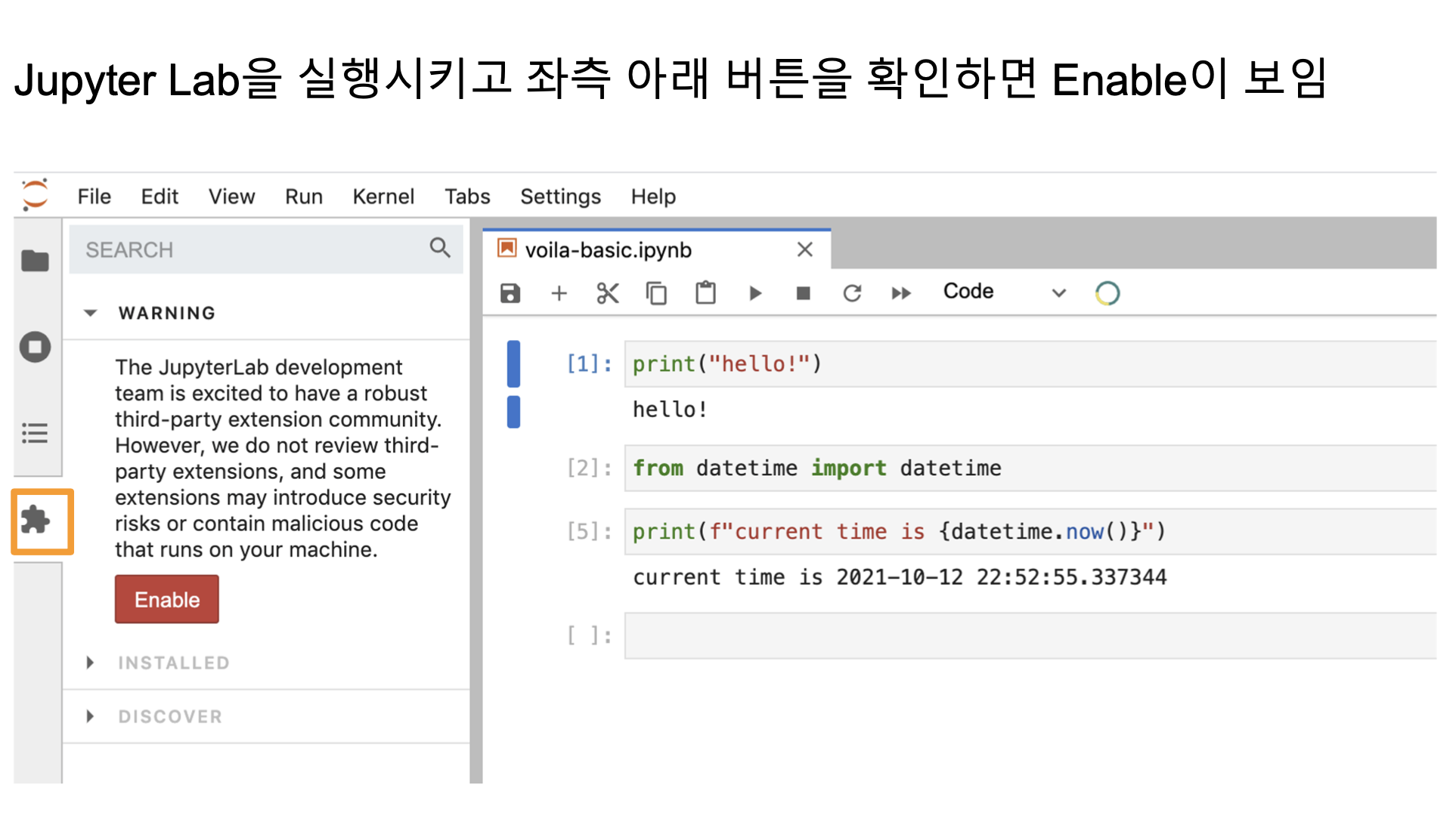Insert a new cell with plus icon

(559, 293)
